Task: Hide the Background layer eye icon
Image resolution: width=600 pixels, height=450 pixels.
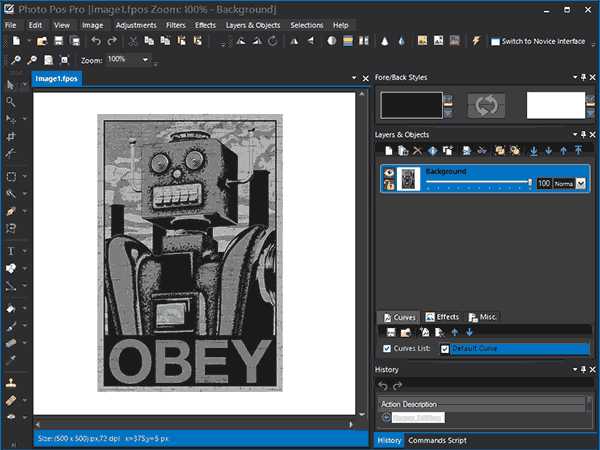Action: (x=389, y=173)
